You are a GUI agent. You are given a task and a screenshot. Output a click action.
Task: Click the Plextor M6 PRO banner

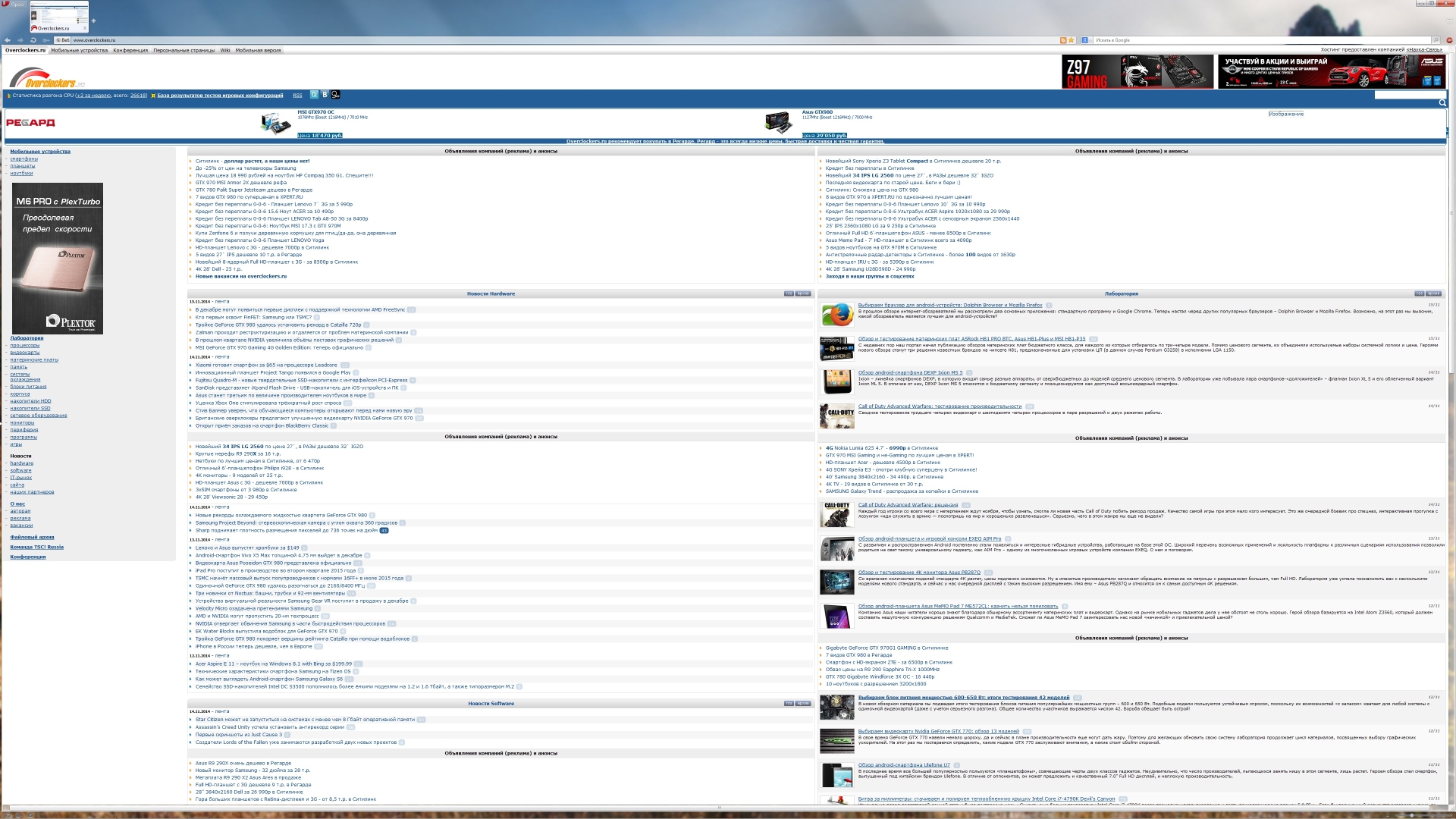coord(58,258)
